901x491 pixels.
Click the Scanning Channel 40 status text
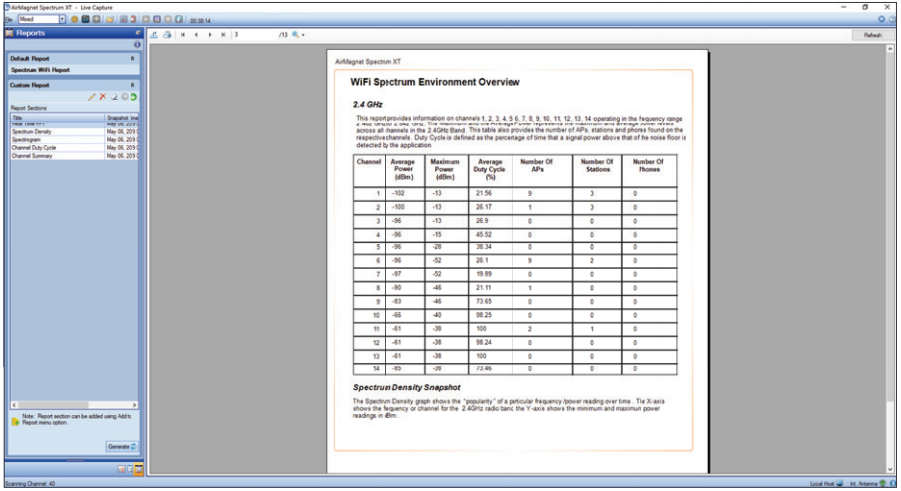[x=30, y=484]
